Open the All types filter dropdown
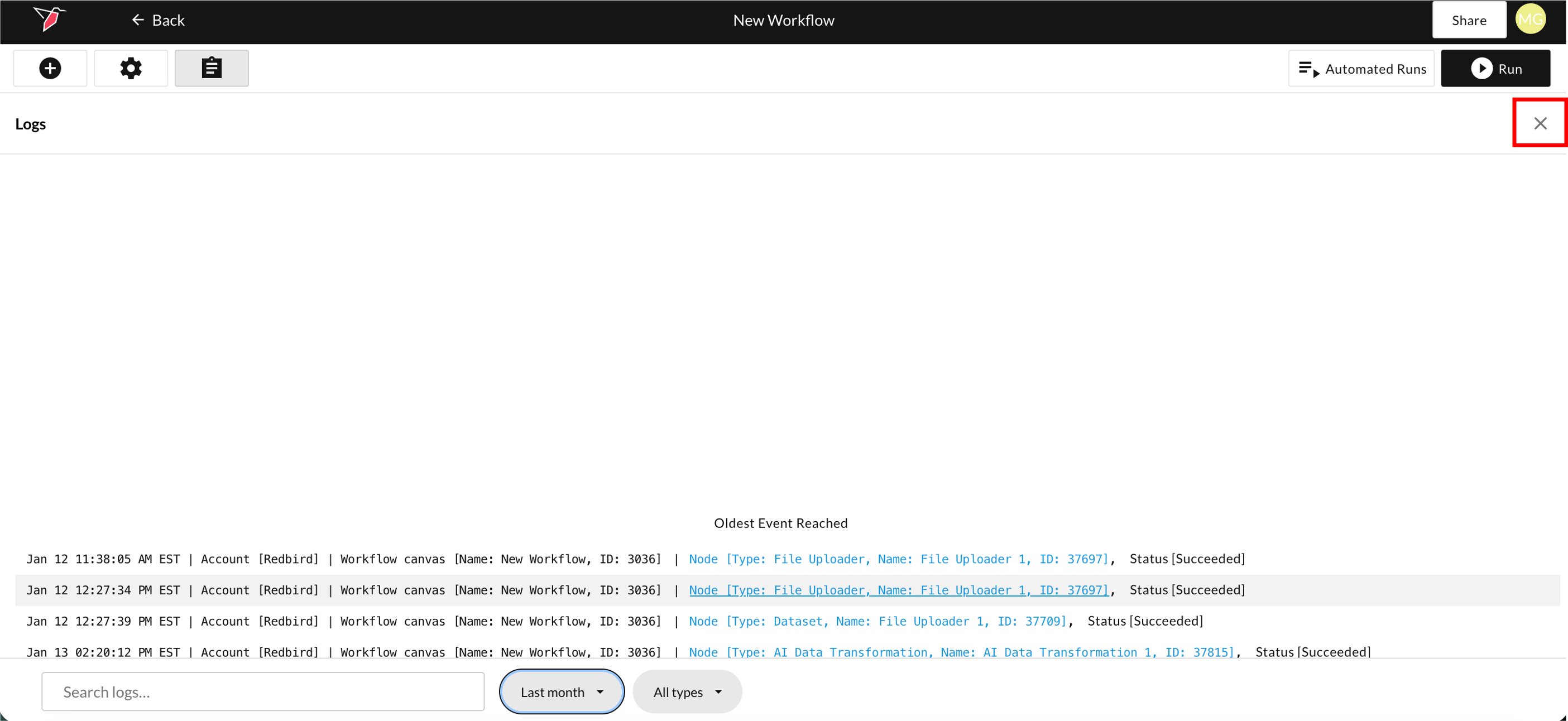This screenshot has height=721, width=1568. click(x=687, y=692)
